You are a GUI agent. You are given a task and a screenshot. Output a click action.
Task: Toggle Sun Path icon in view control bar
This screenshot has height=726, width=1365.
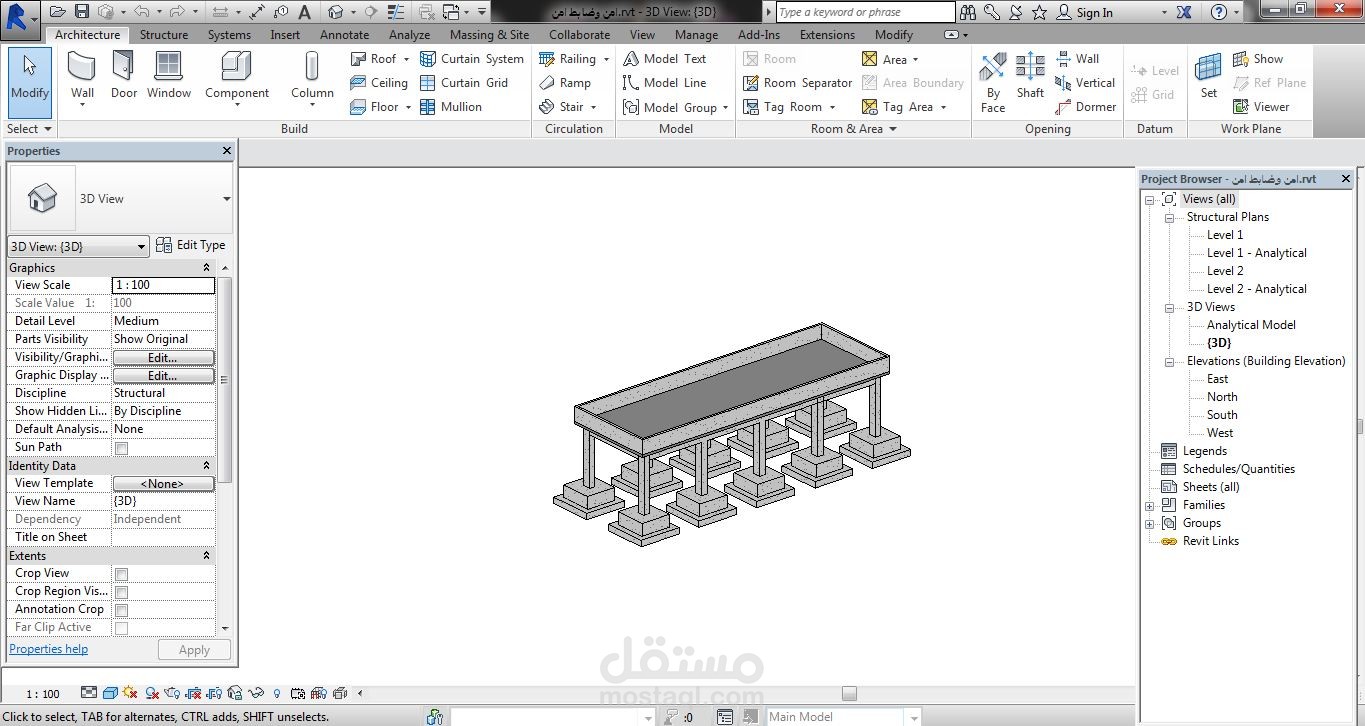click(x=131, y=693)
